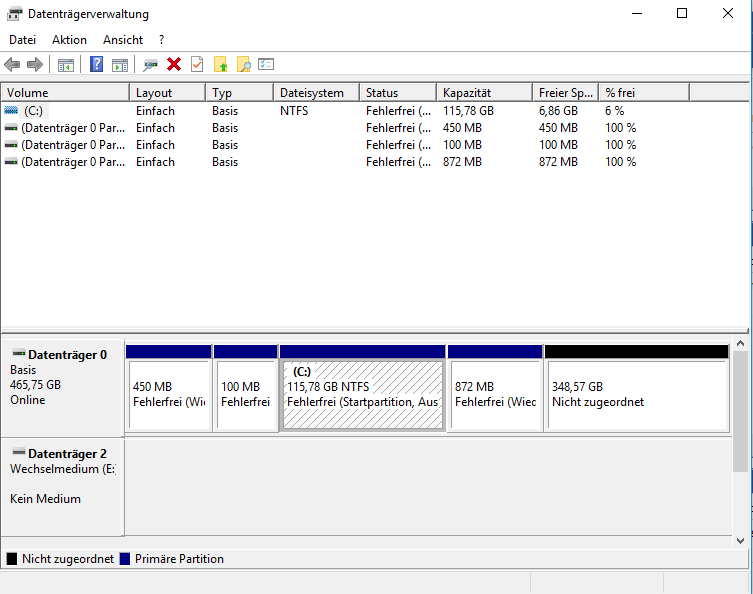Click the connect drive toolbar icon
753x594 pixels.
(151, 65)
